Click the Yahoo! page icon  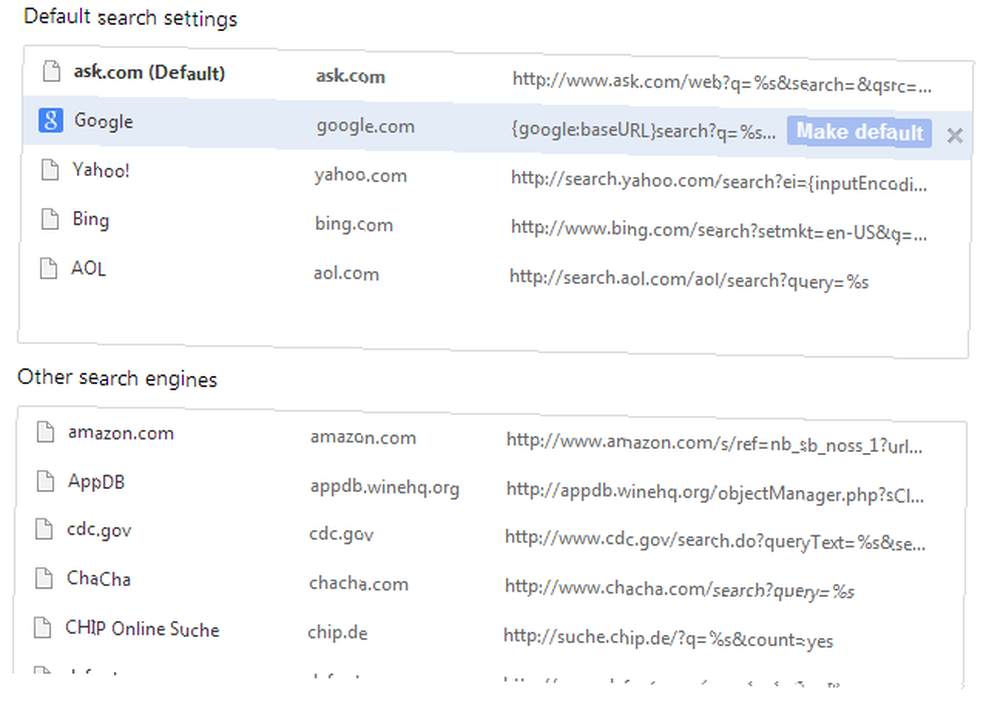pyautogui.click(x=50, y=170)
